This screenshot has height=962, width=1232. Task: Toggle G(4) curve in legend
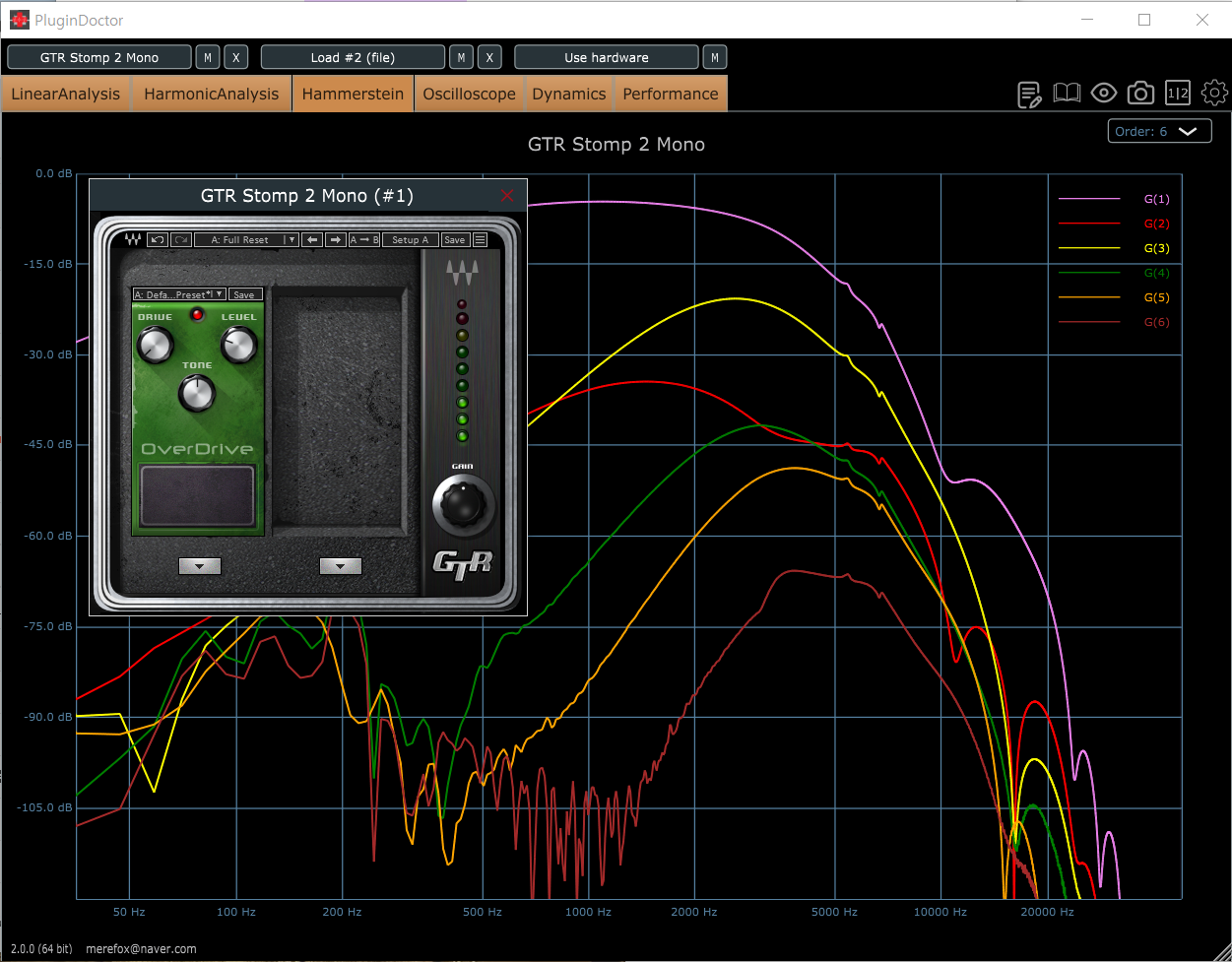click(x=1114, y=273)
